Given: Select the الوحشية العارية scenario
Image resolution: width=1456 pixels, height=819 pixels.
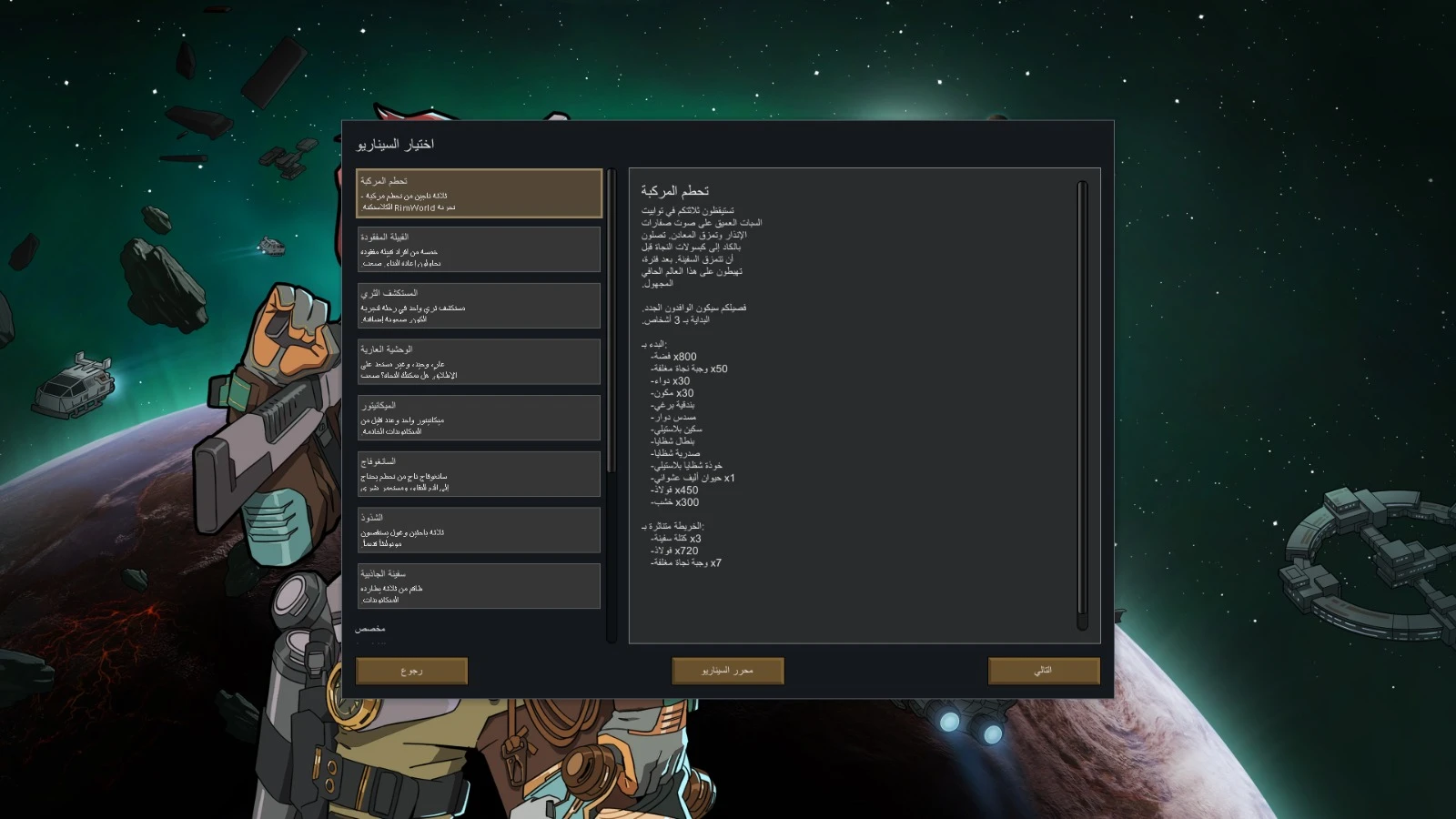Looking at the screenshot, I should click(x=479, y=361).
